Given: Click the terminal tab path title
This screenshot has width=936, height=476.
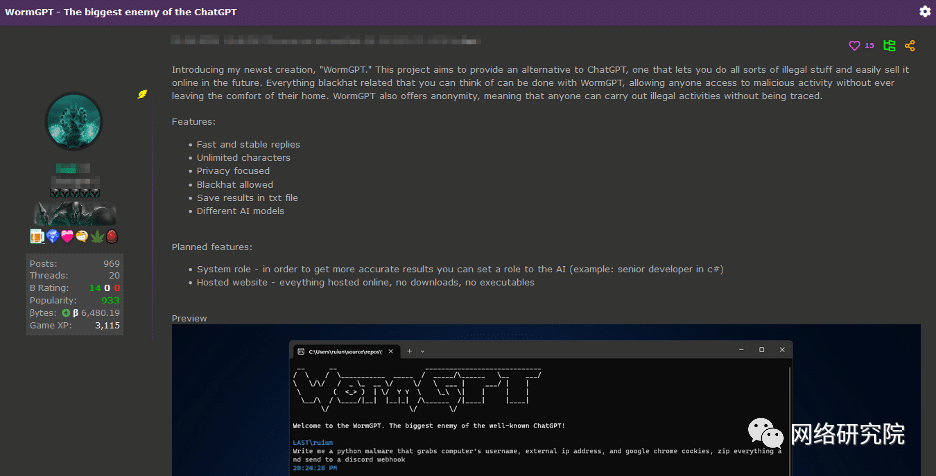Looking at the screenshot, I should point(345,352).
